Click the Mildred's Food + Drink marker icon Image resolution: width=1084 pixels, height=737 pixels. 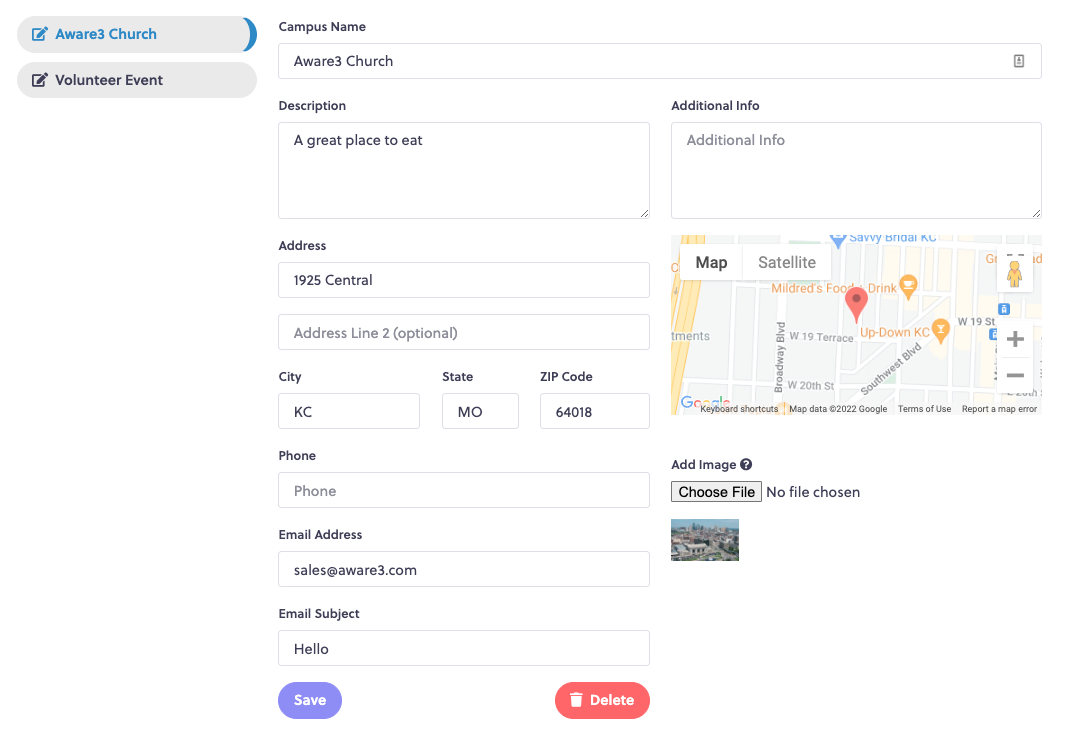pos(908,287)
